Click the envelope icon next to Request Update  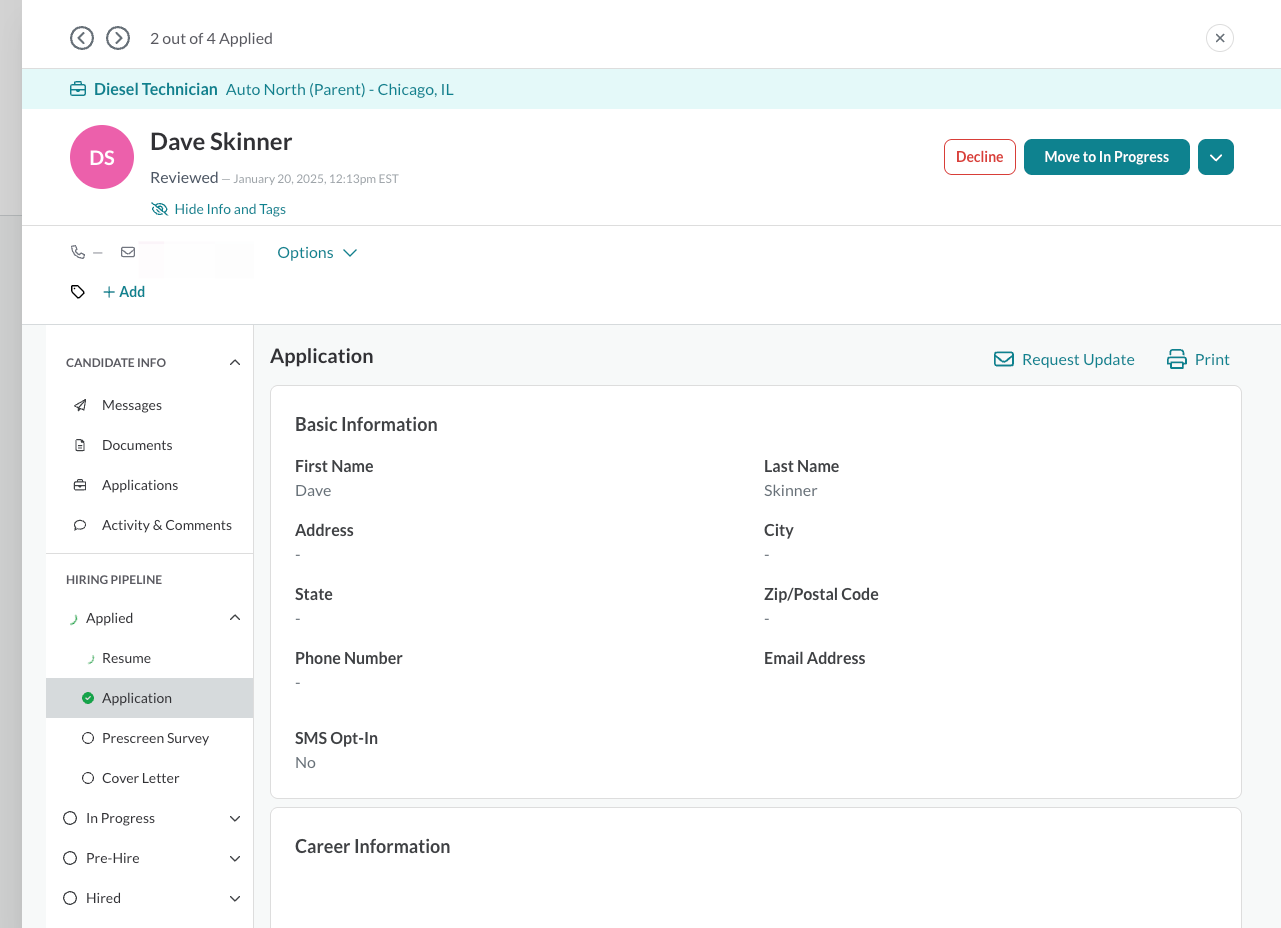pyautogui.click(x=1004, y=359)
